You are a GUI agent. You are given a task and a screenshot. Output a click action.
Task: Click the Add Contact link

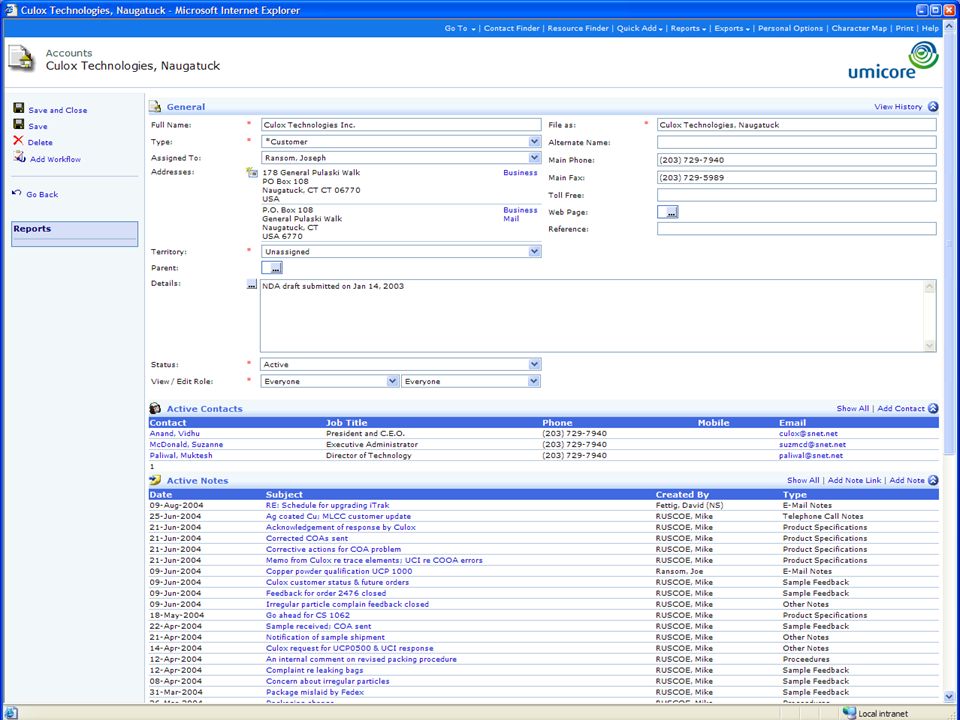tap(901, 408)
